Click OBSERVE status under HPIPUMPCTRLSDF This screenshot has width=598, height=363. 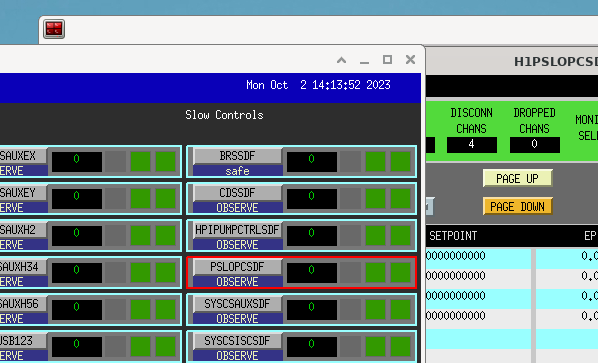[x=237, y=245]
